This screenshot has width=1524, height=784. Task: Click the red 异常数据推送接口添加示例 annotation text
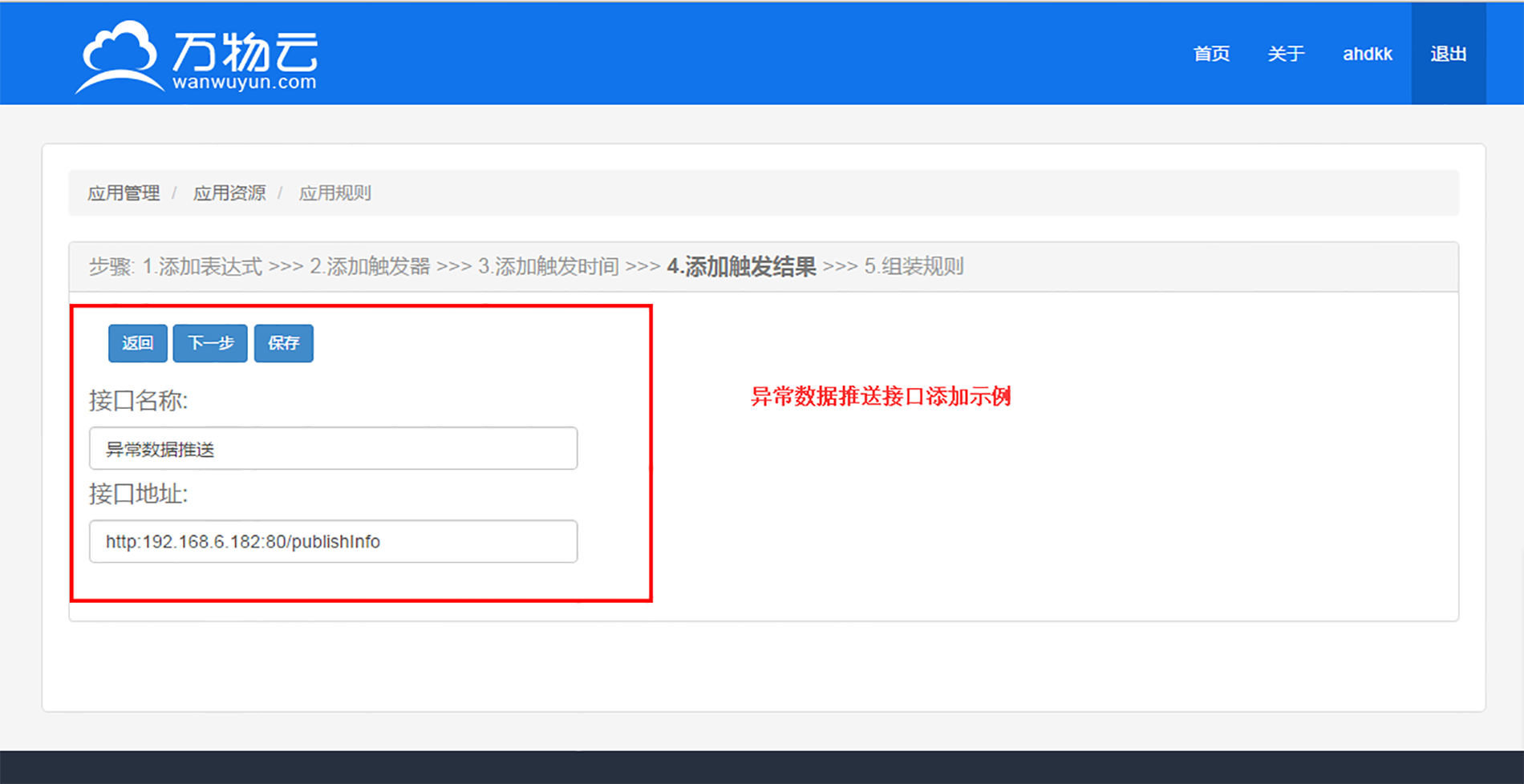click(880, 397)
